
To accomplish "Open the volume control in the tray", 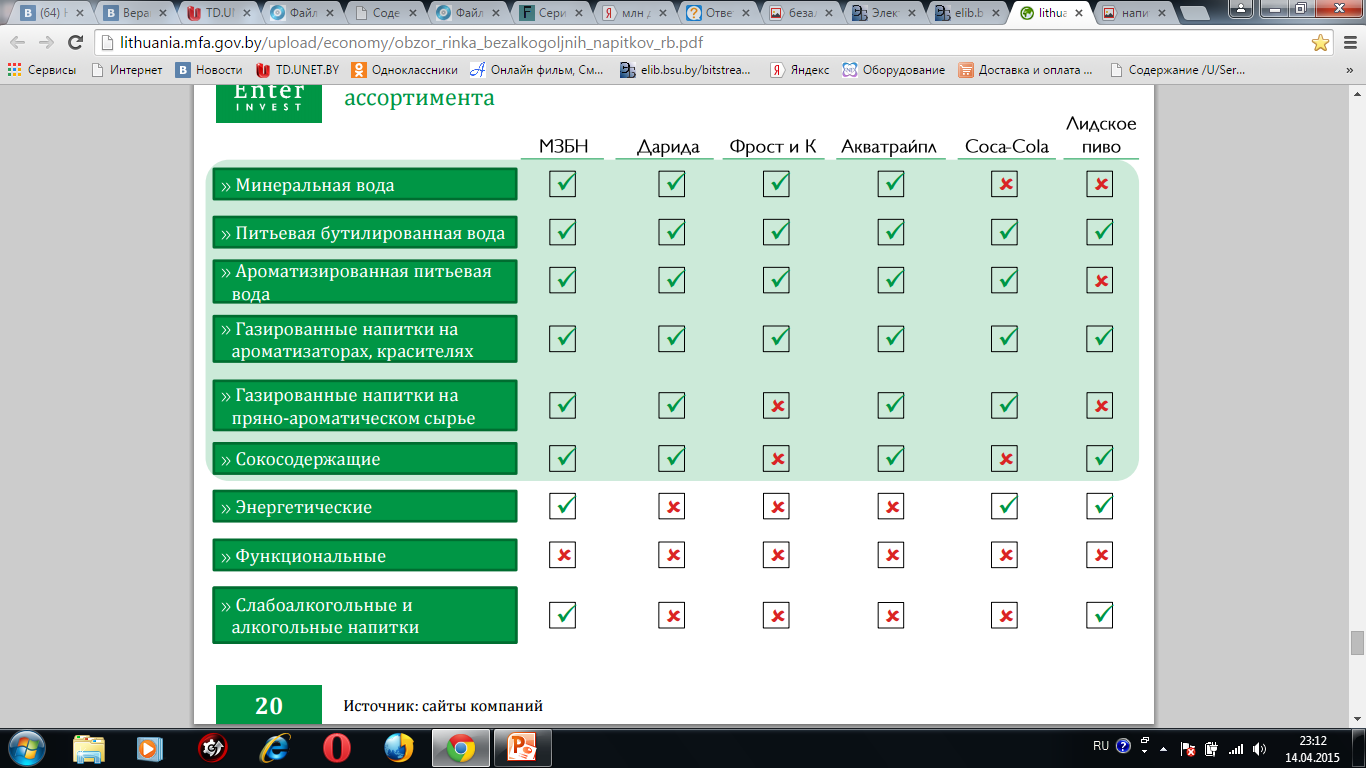I will [1260, 748].
